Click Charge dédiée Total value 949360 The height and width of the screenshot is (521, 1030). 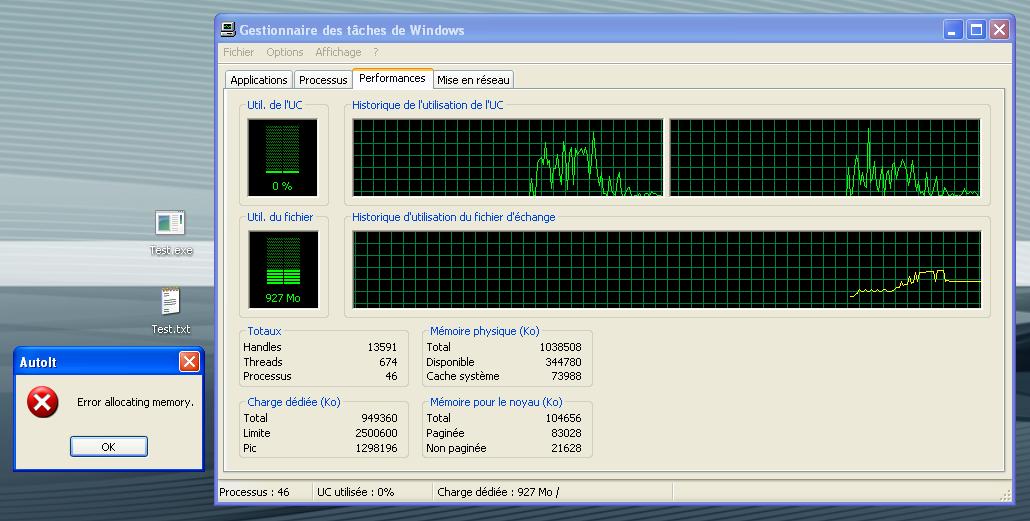tap(379, 418)
